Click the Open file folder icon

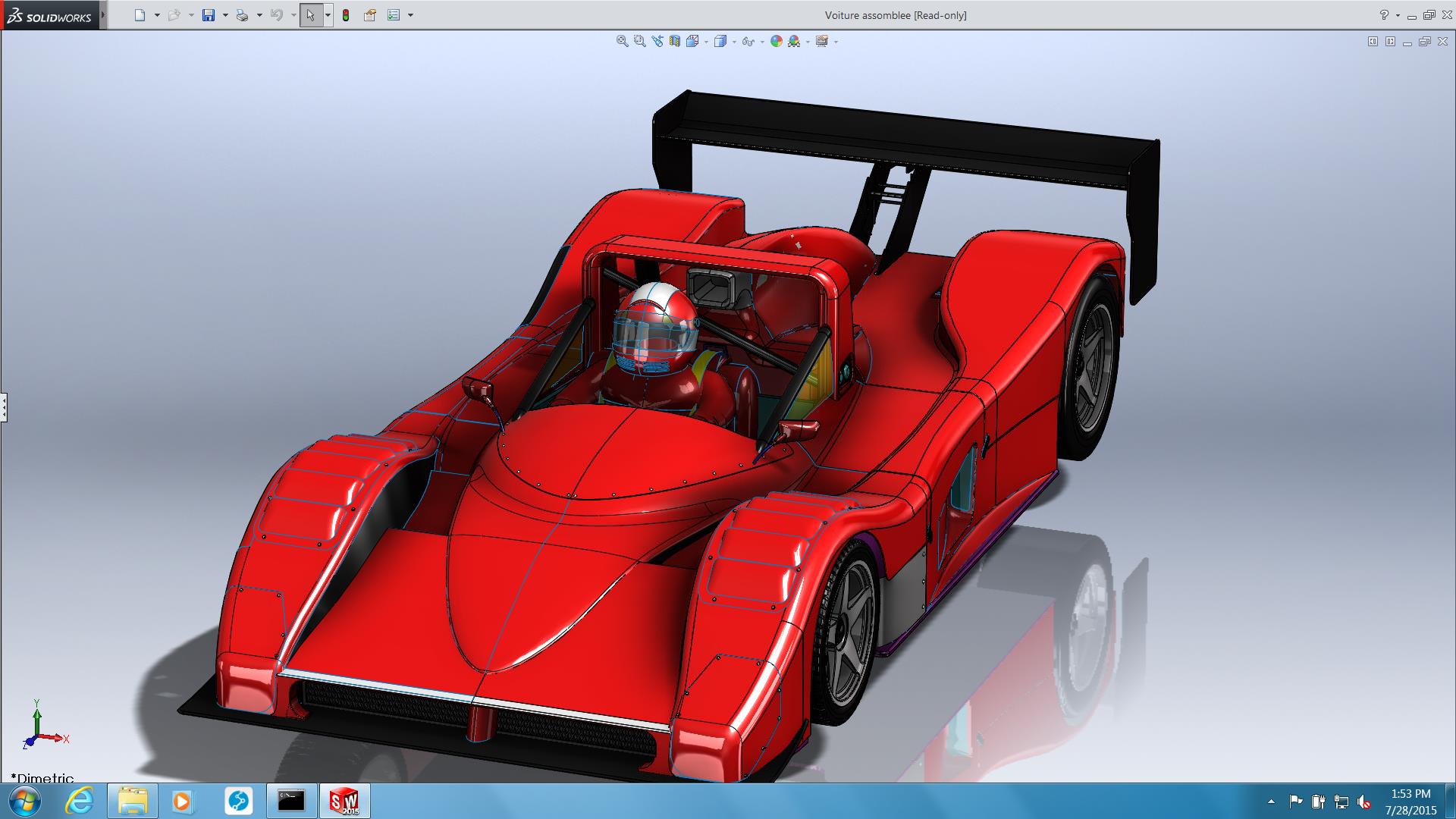(x=174, y=15)
